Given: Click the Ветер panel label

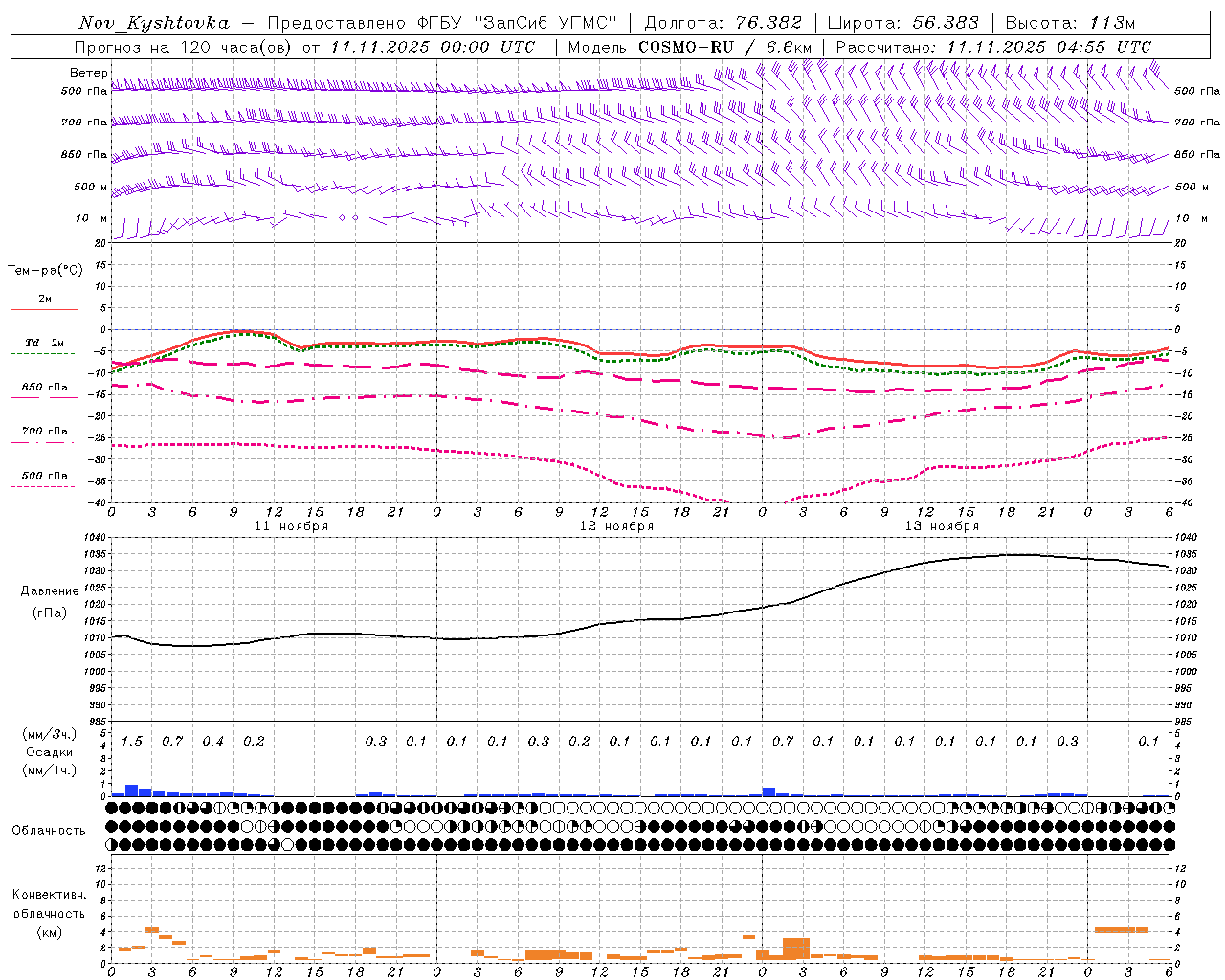Looking at the screenshot, I should 88,73.
